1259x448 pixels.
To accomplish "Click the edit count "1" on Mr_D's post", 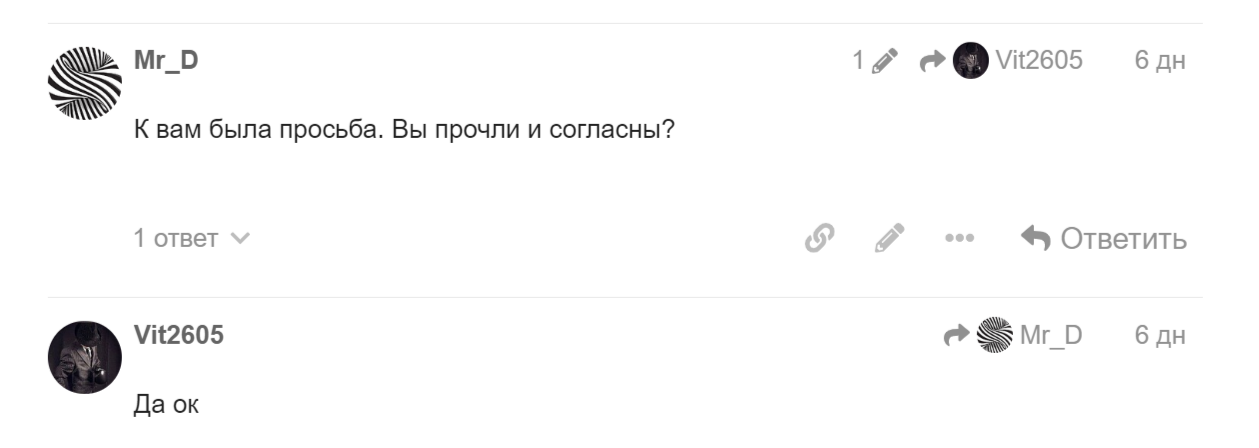I will 857,62.
